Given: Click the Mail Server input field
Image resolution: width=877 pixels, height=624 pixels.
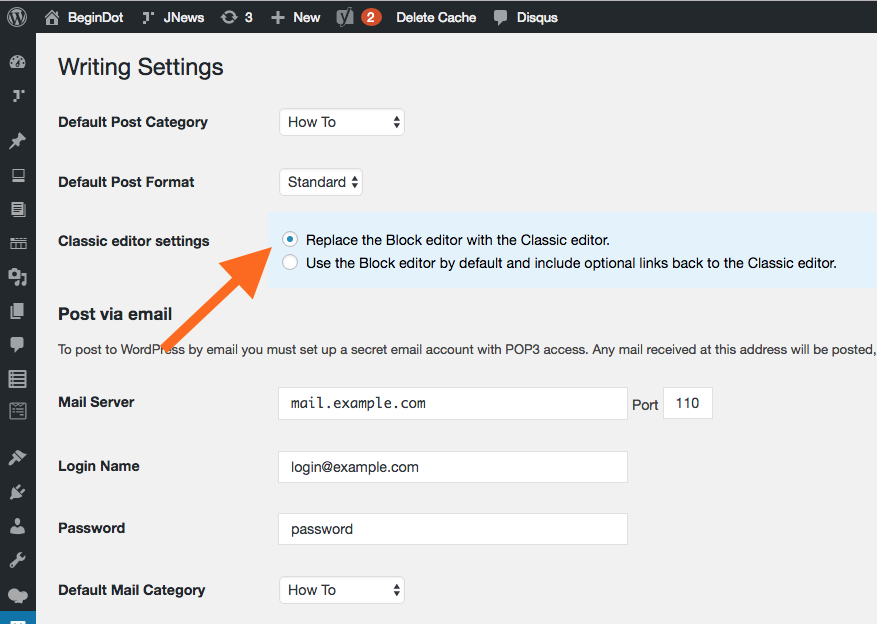Looking at the screenshot, I should coord(453,403).
